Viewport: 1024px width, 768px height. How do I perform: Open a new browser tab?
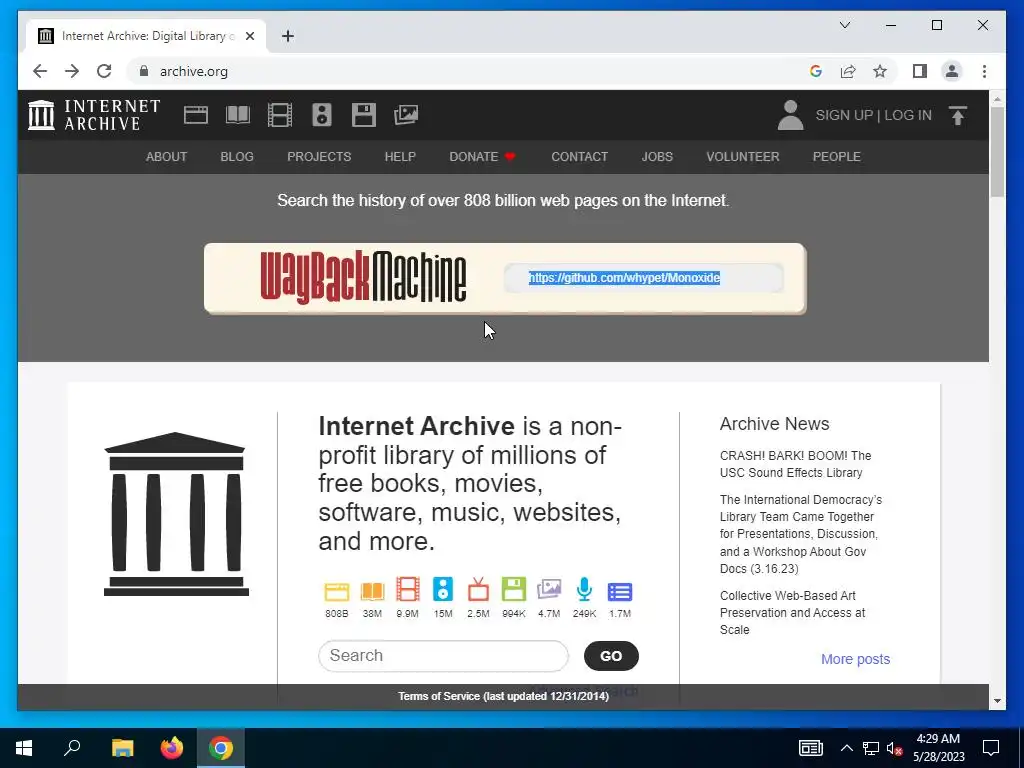288,36
